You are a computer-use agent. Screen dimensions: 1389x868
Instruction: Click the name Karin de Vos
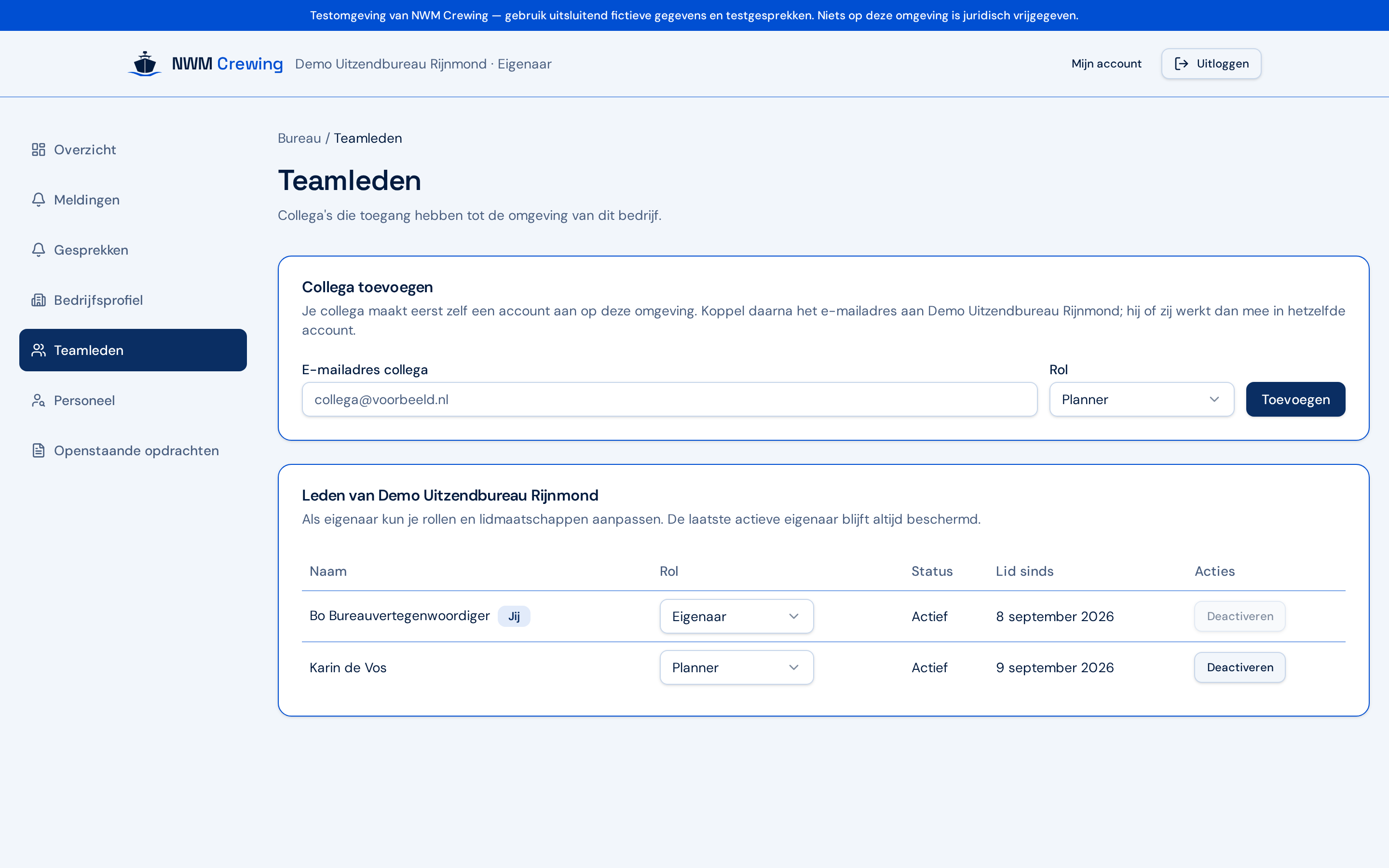coord(348,668)
